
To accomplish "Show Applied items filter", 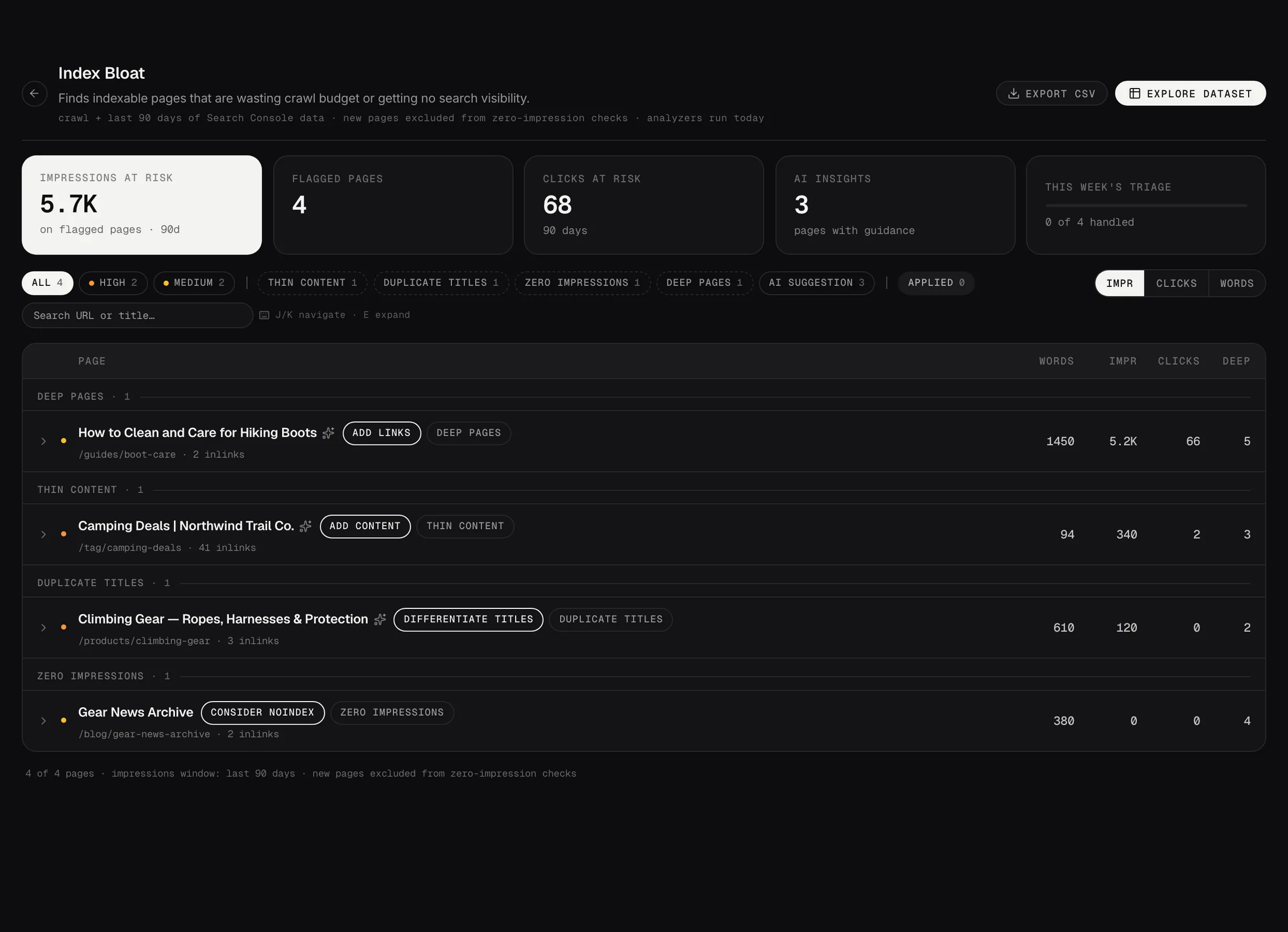I will coord(936,283).
